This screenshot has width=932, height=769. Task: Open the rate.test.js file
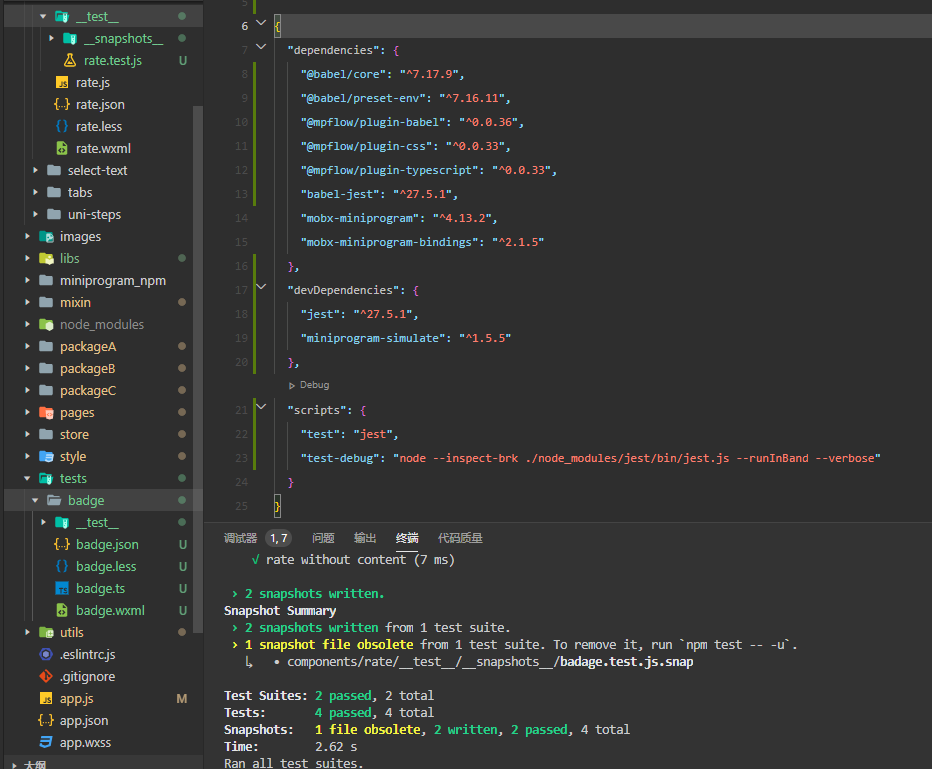click(112, 61)
